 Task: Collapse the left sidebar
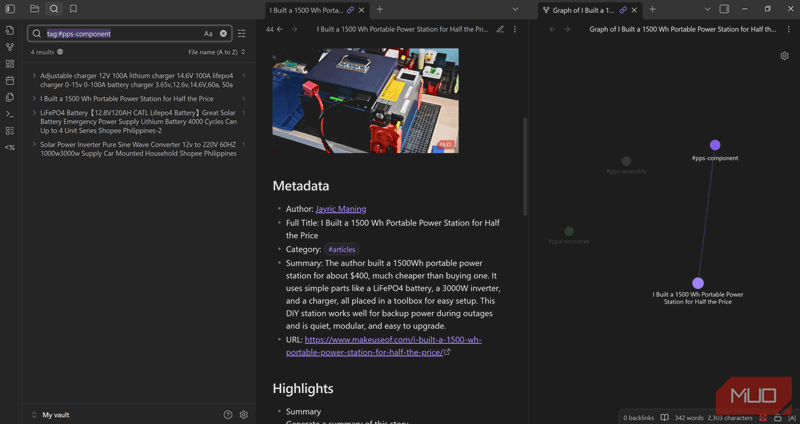coord(10,9)
